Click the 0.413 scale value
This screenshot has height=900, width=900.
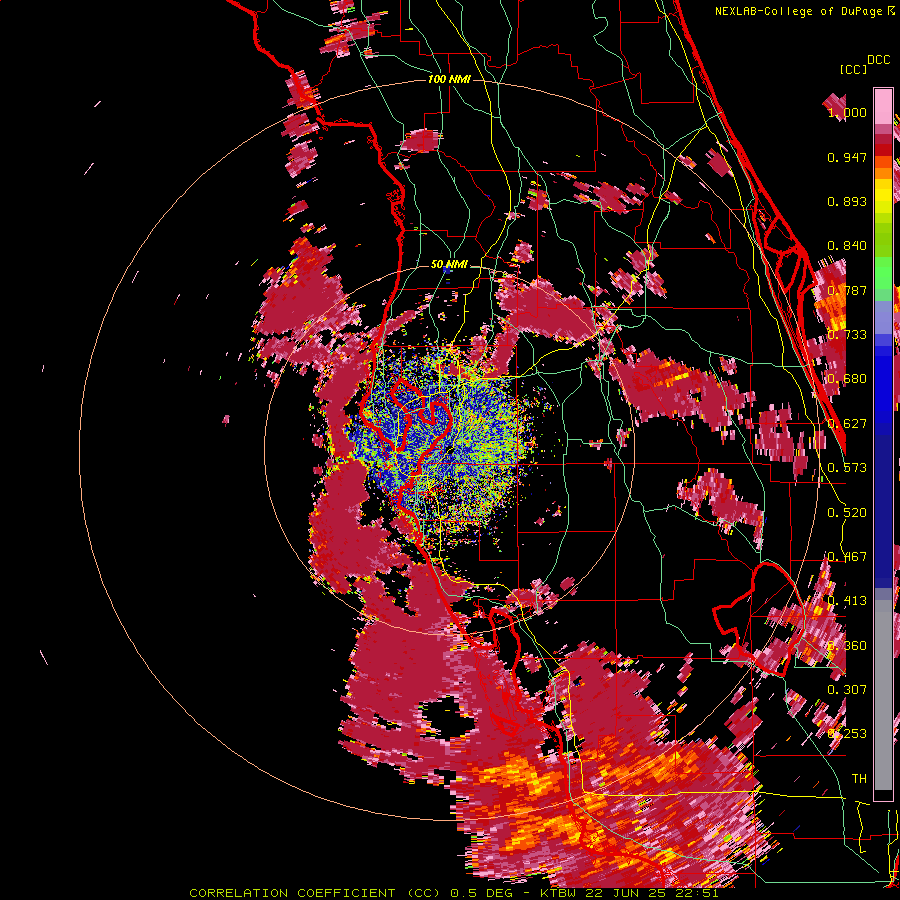847,601
